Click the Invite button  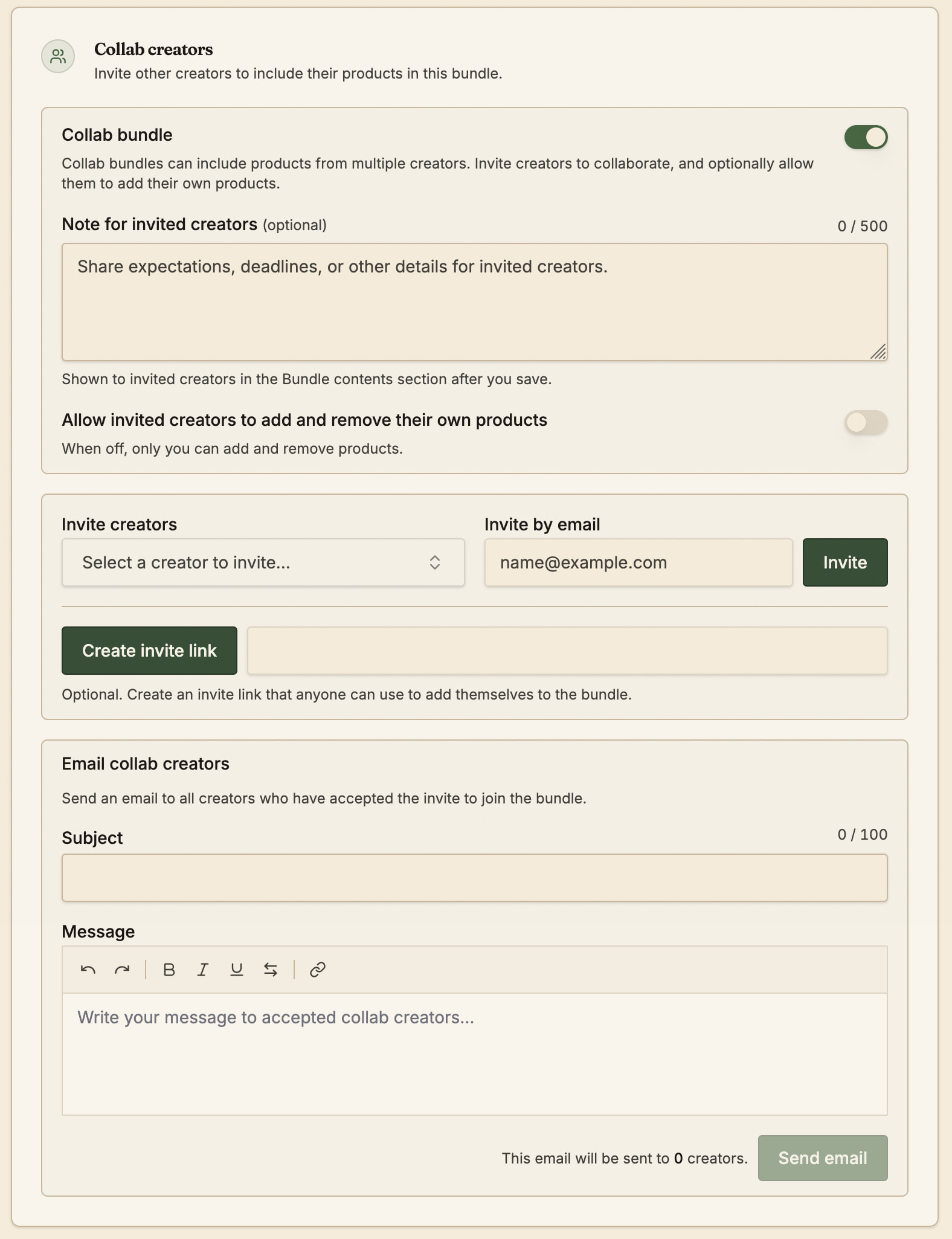[x=845, y=562]
